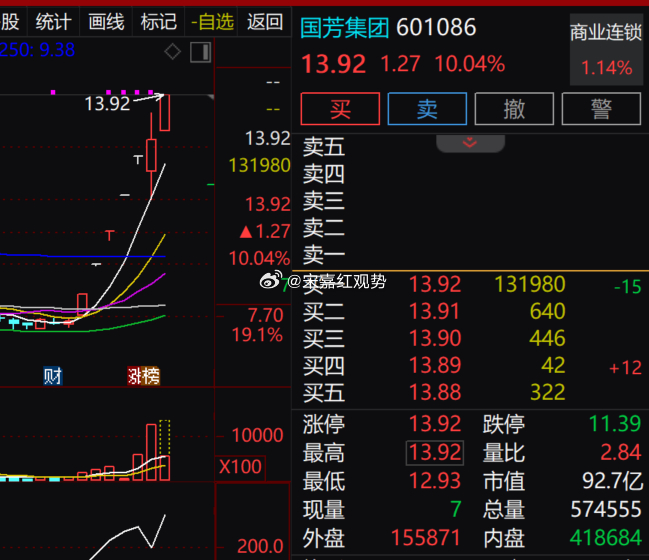Click the 最低 price 12.93
The image size is (649, 560).
pyautogui.click(x=435, y=481)
